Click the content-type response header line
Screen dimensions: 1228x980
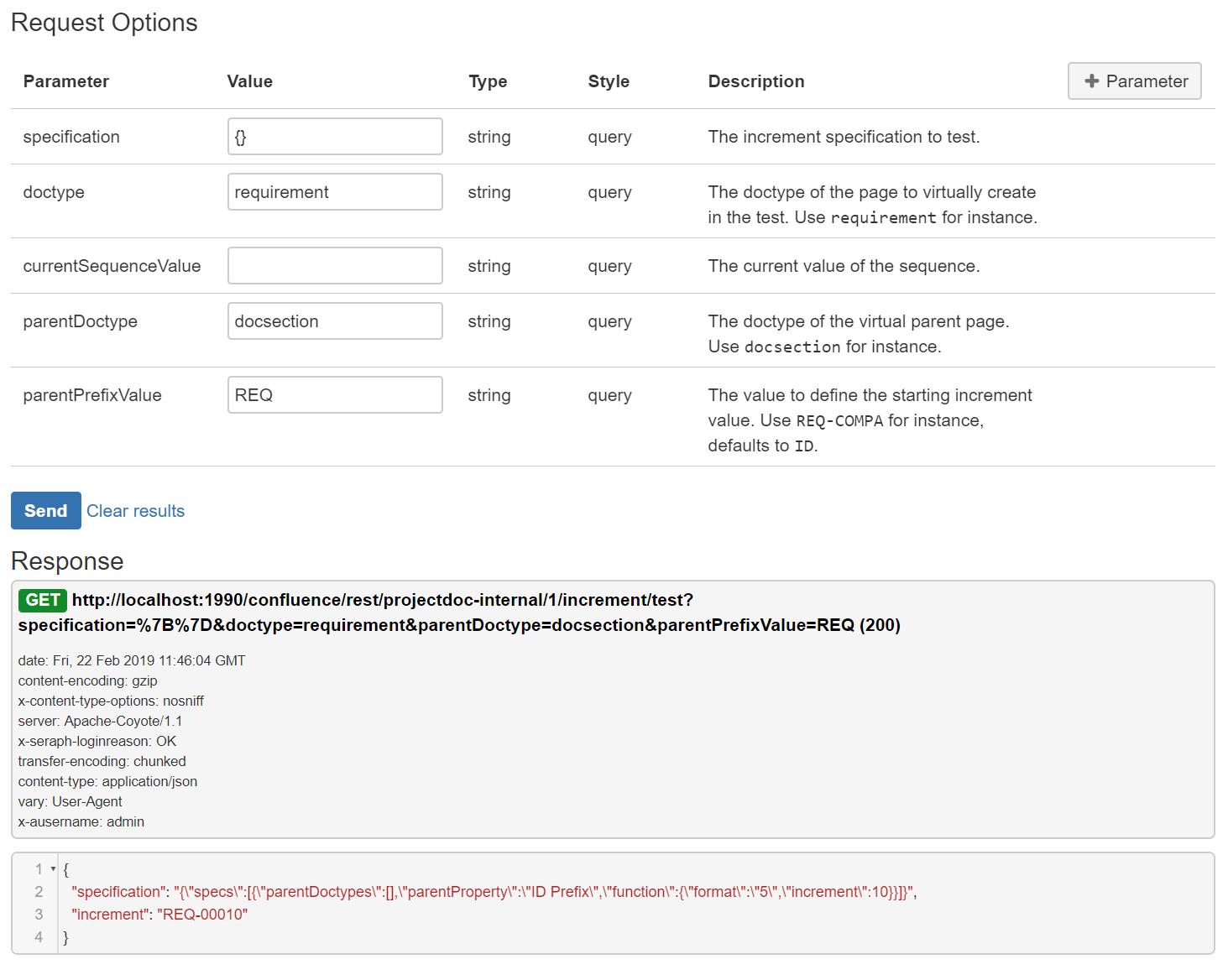[107, 781]
